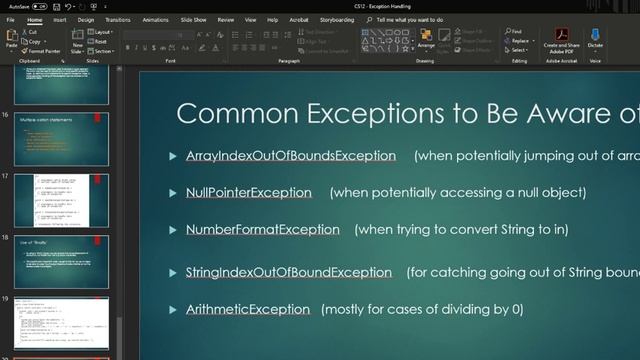640x360 pixels.
Task: Increase the list indent level
Action: pos(276,35)
